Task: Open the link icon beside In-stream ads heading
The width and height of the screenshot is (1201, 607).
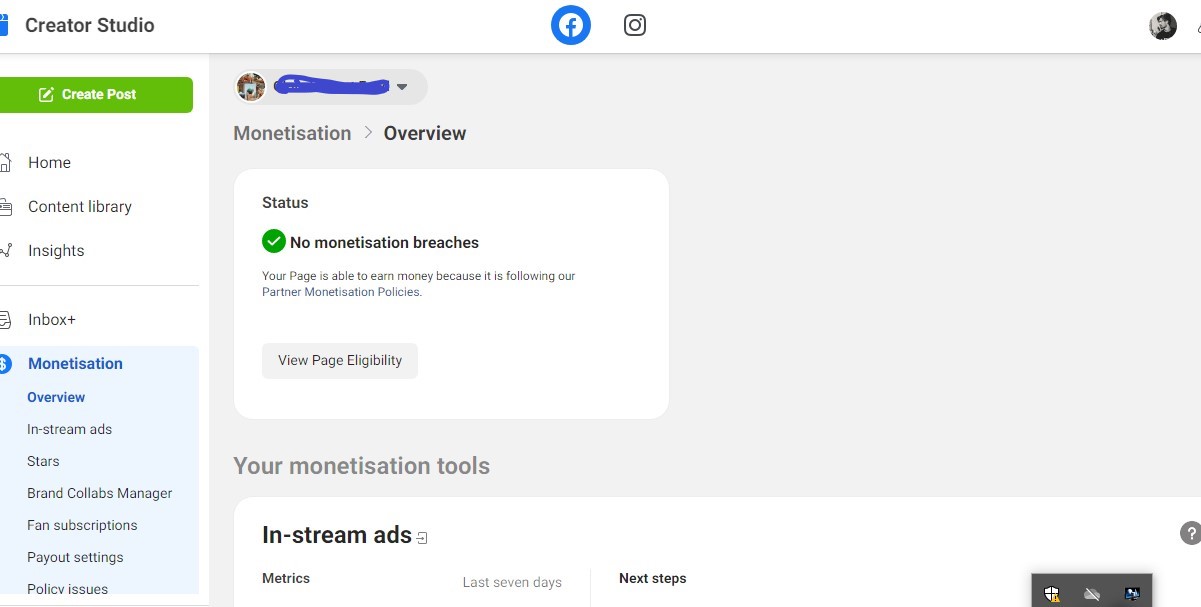Action: (422, 538)
